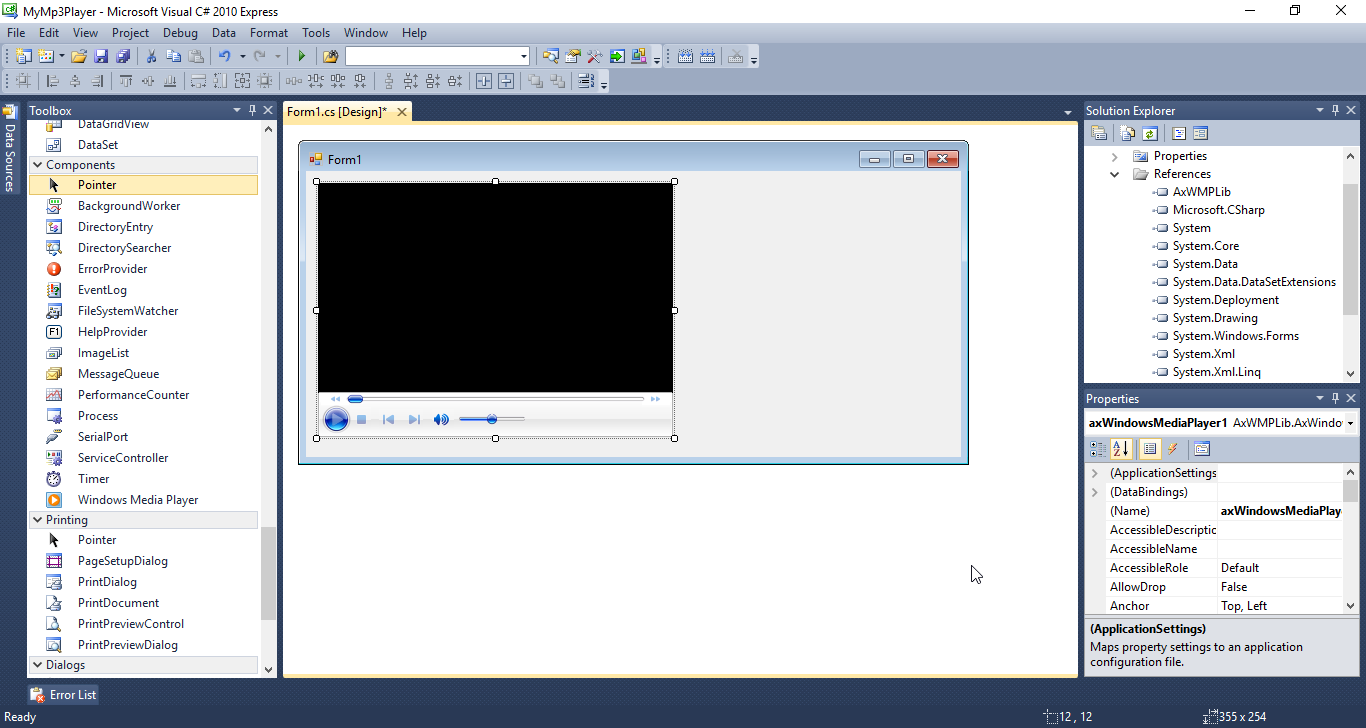Click the AllowDrop property value False
This screenshot has width=1366, height=728.
pos(1281,587)
